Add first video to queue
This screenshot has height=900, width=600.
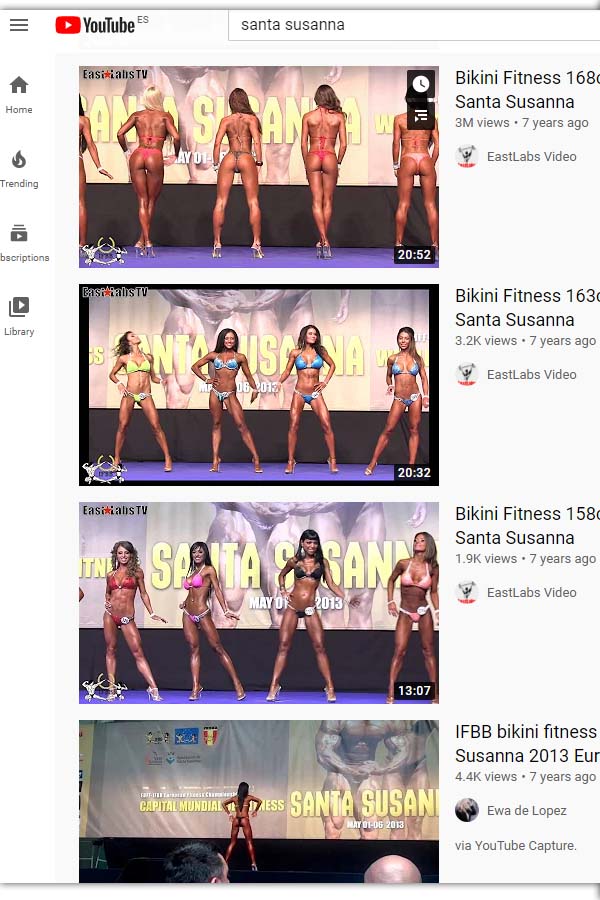pyautogui.click(x=421, y=115)
